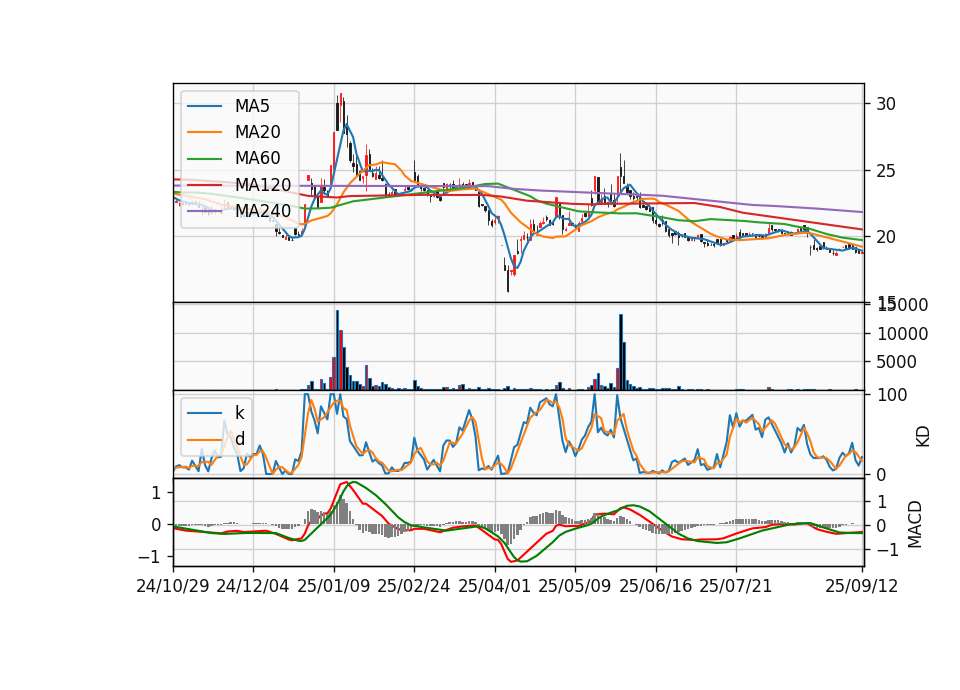The width and height of the screenshot is (960, 690).
Task: Click the date label 25/06/16
Action: tap(656, 586)
